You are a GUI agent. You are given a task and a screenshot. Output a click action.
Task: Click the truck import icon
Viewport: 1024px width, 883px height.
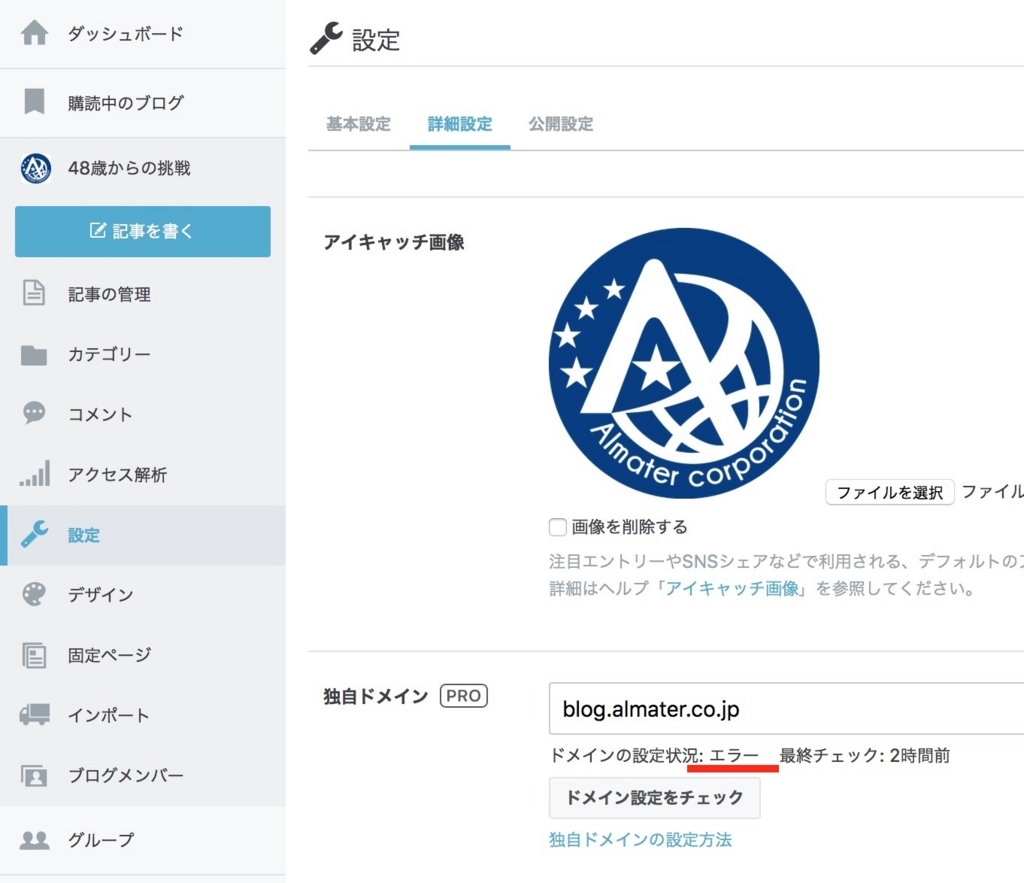tap(35, 714)
